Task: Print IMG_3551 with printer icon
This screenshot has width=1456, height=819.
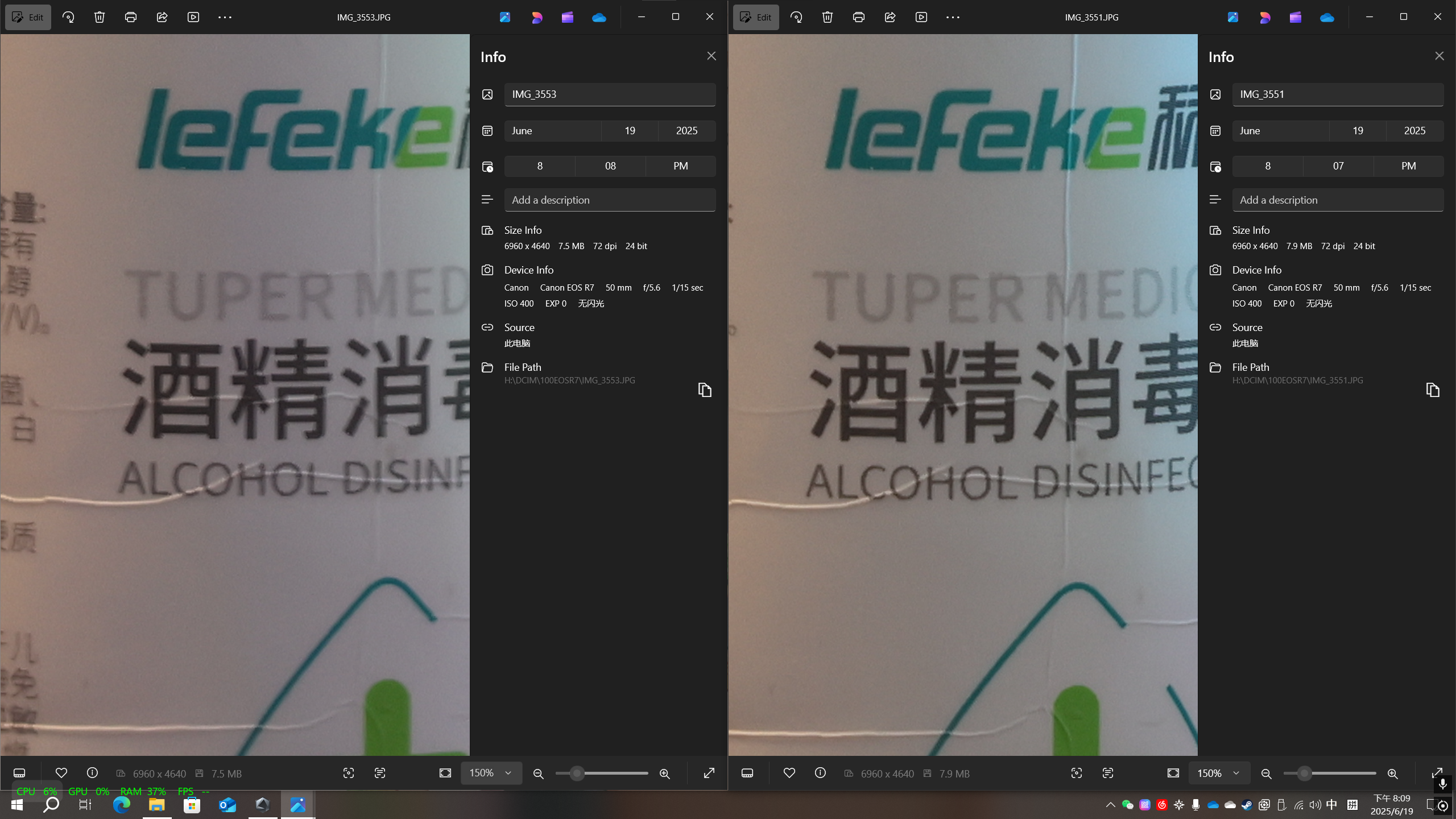Action: (x=859, y=17)
